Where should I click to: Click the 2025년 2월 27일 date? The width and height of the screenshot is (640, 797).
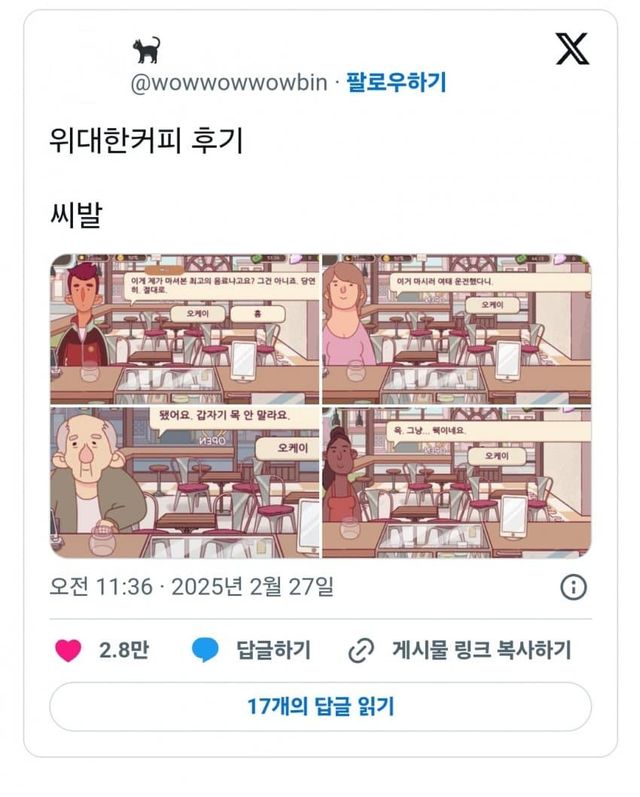(x=253, y=587)
